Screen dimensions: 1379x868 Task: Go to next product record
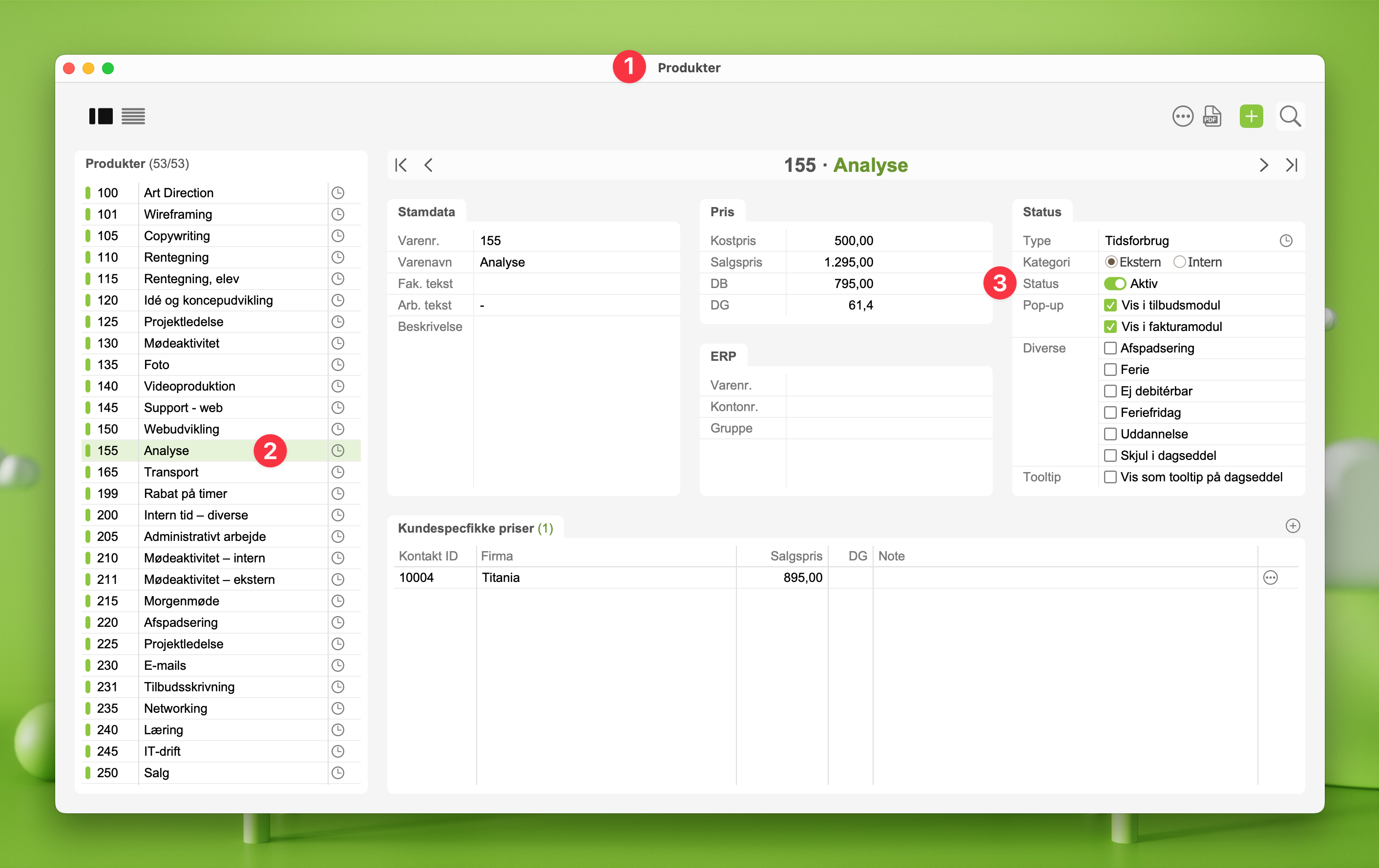(x=1263, y=165)
